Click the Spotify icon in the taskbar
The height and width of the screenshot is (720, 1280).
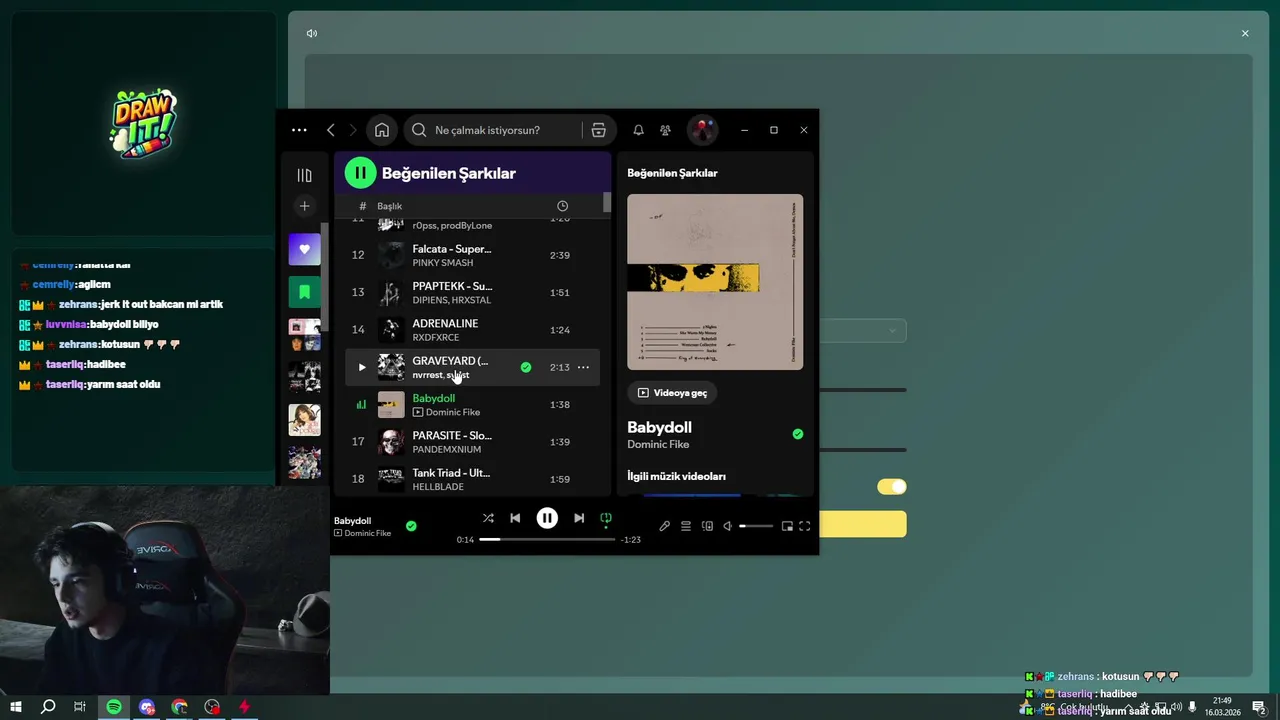tap(114, 707)
